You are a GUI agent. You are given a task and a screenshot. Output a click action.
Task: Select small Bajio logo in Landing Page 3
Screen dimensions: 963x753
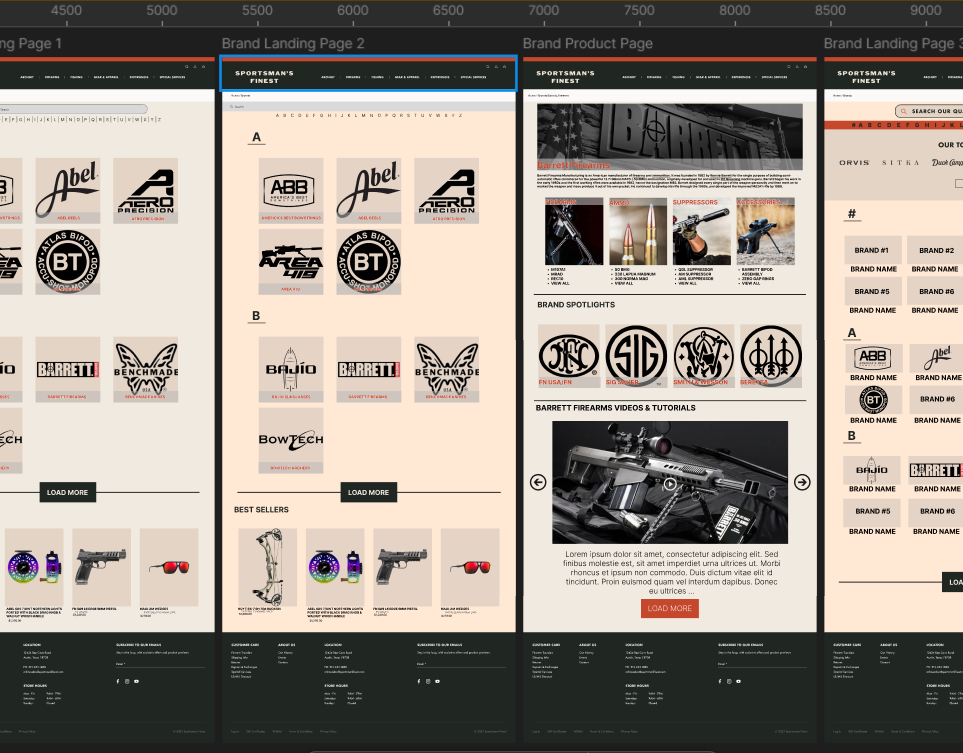coord(872,470)
